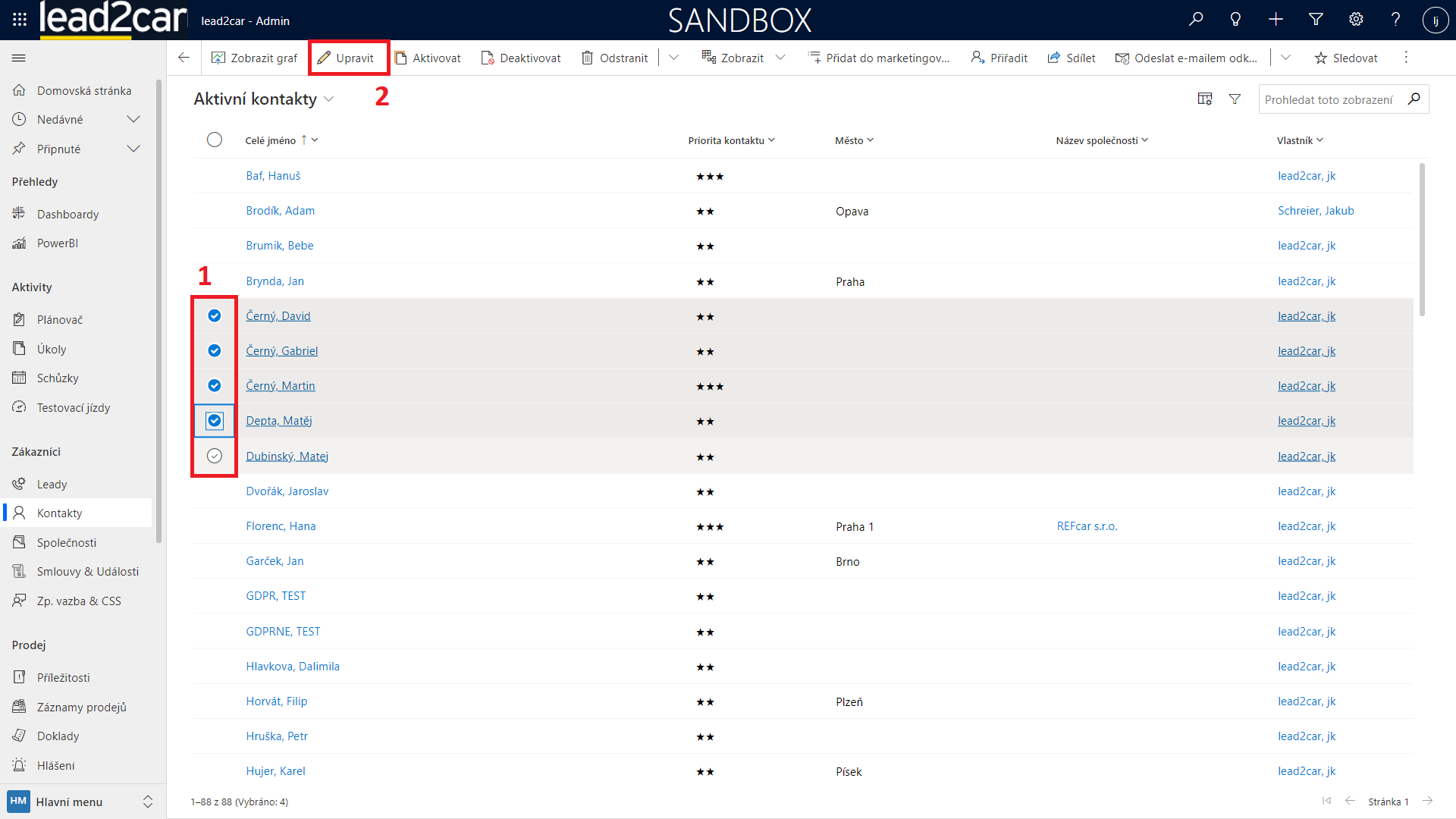Collapse sidebar with hamburger icon

tap(19, 58)
